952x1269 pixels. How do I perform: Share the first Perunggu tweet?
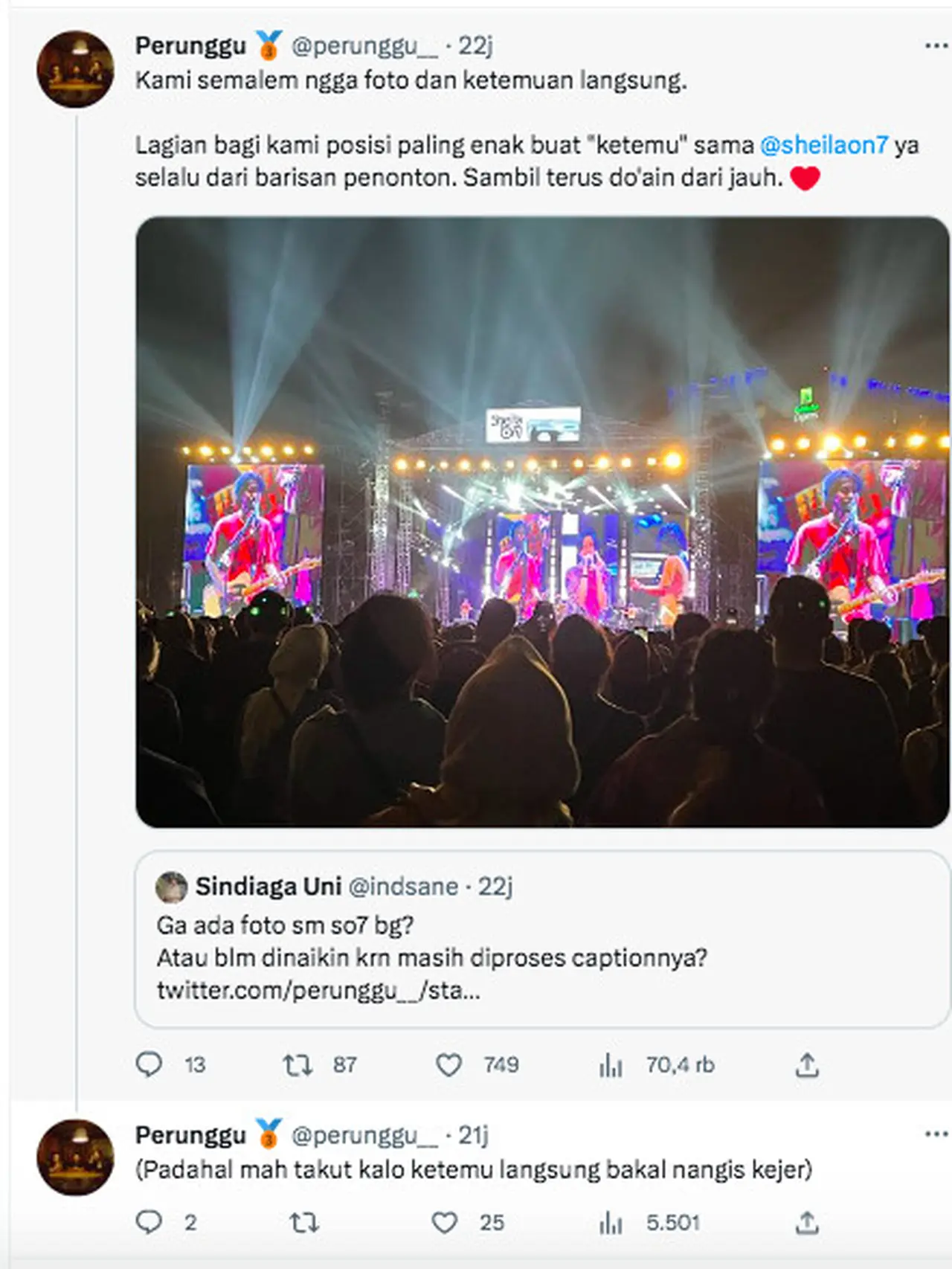coord(807,1066)
